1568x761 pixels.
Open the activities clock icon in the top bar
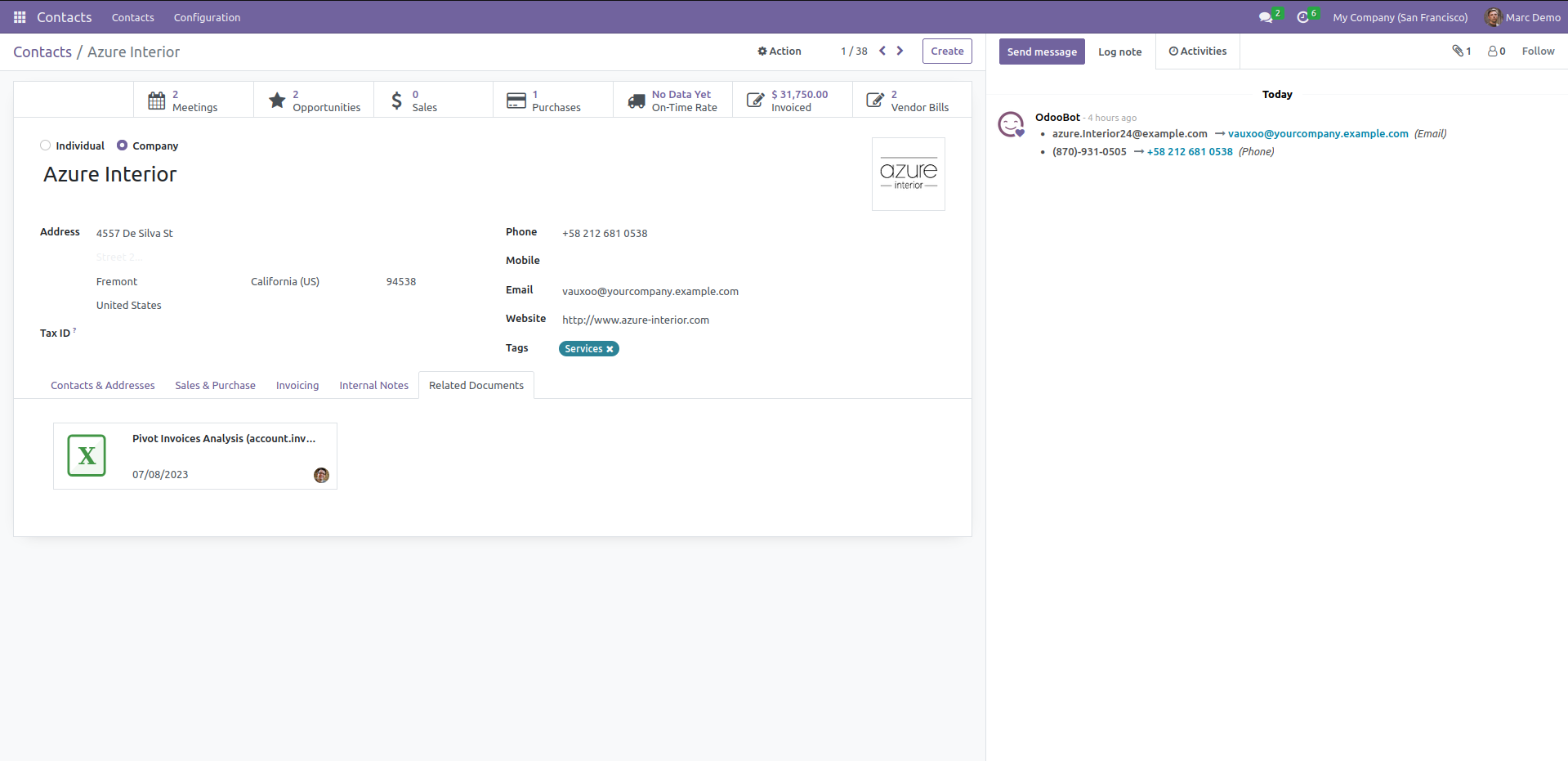tap(1302, 17)
